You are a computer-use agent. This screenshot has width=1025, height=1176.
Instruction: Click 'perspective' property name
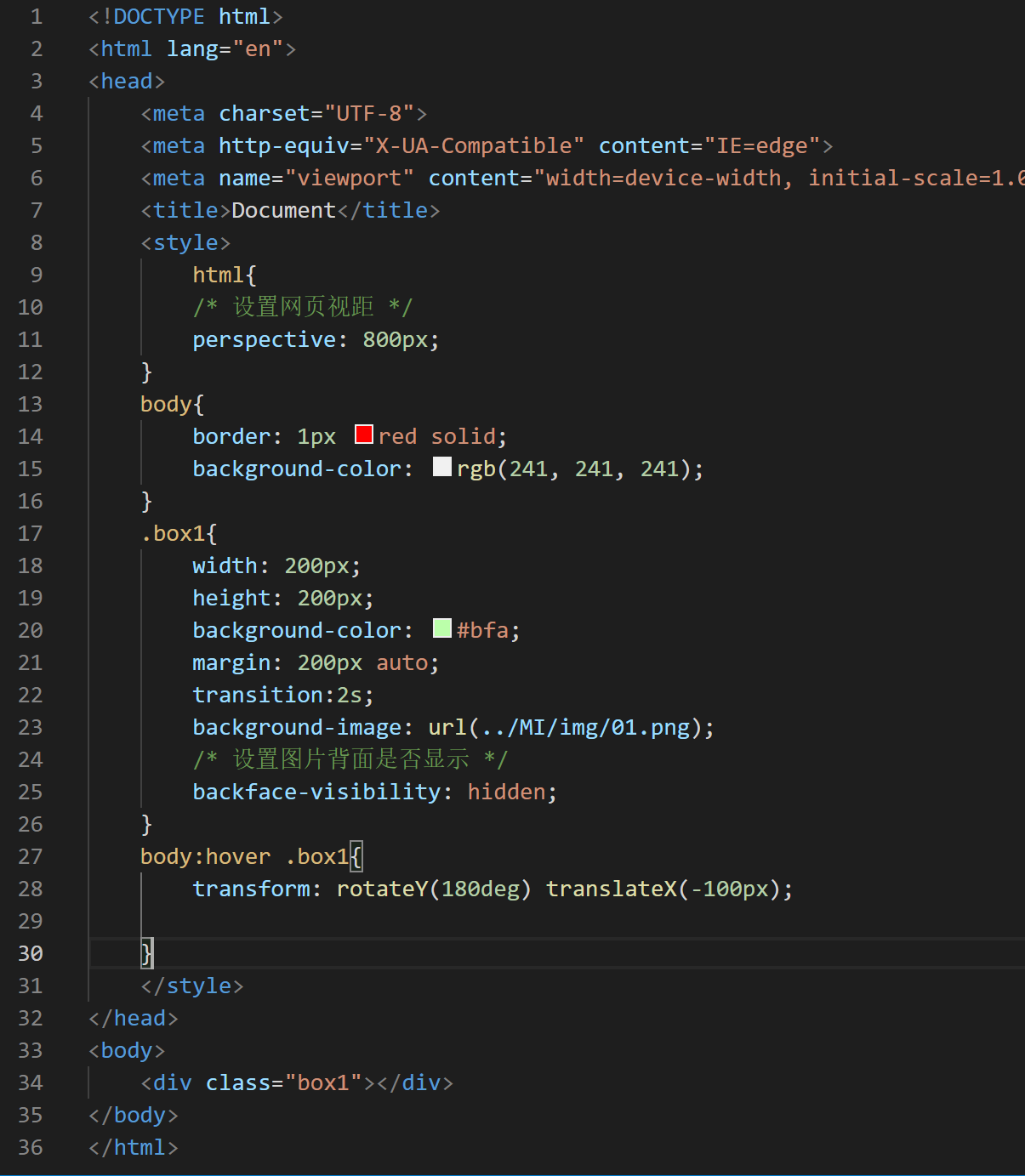pyautogui.click(x=264, y=339)
